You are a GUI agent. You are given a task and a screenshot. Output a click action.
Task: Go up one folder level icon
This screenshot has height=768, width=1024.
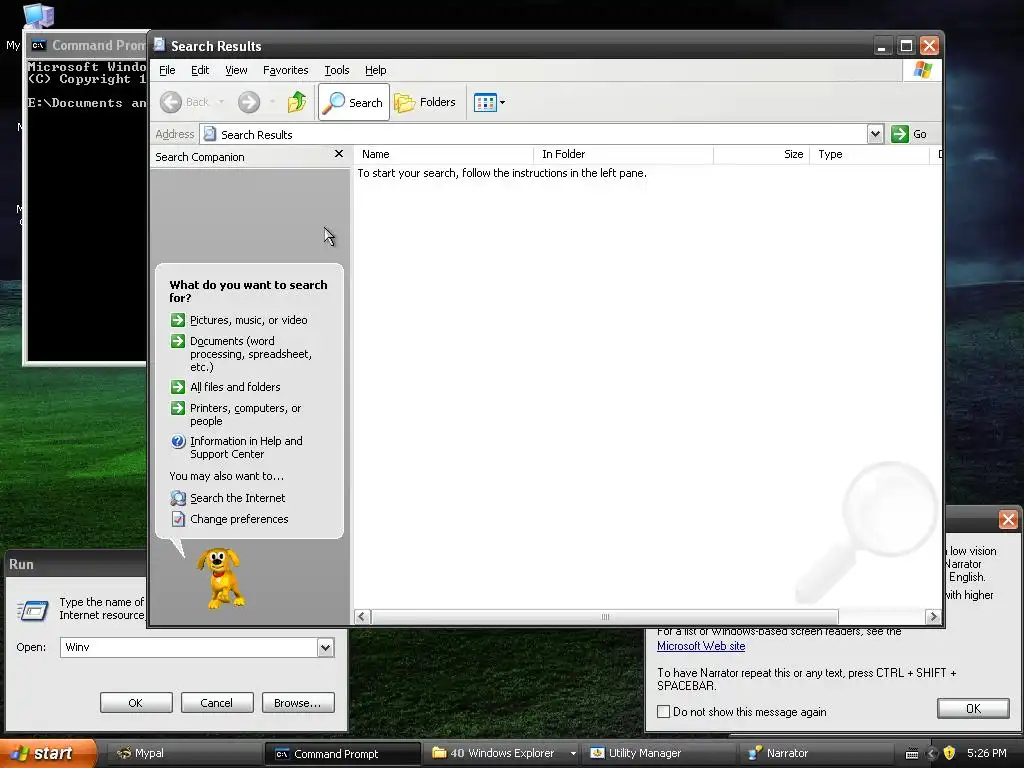[x=297, y=102]
